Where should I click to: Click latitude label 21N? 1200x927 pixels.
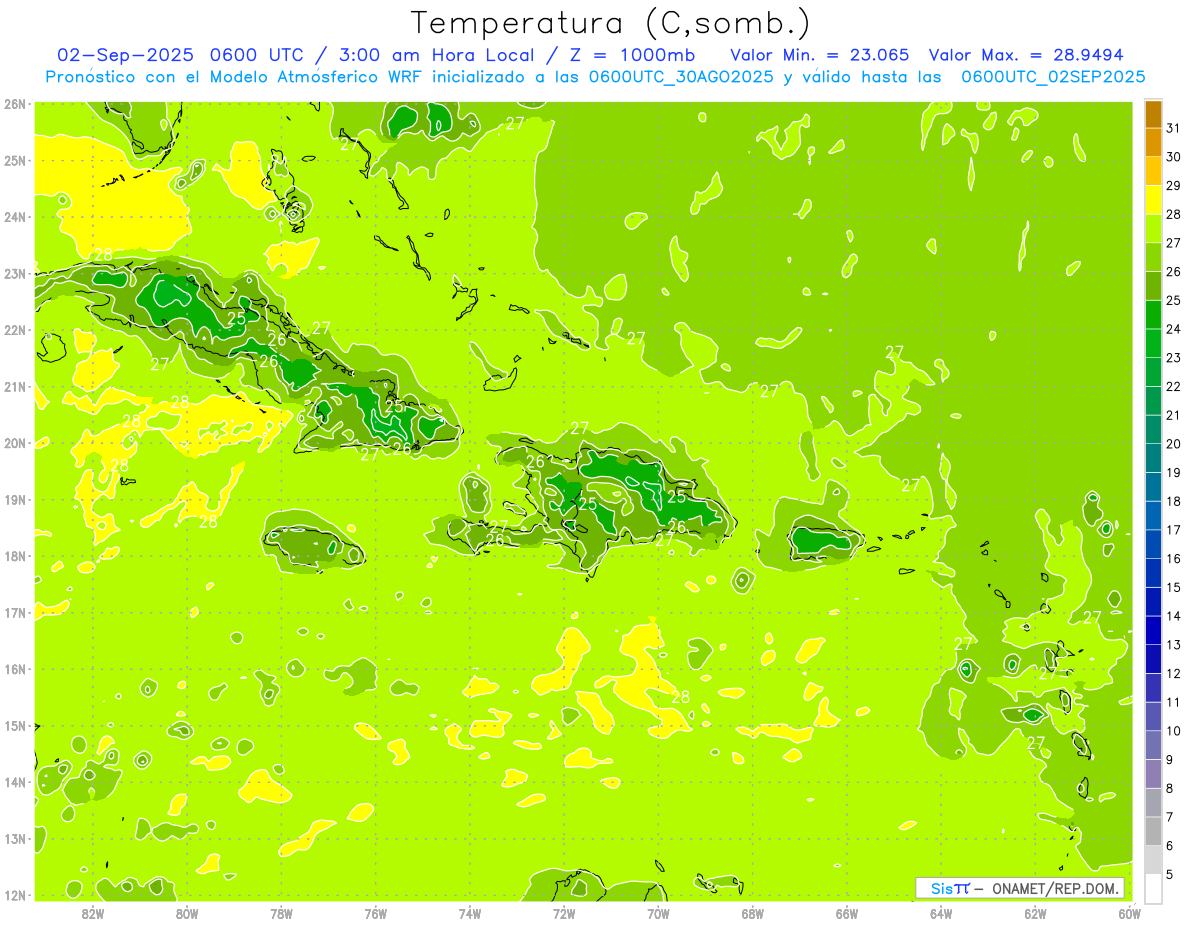[15, 387]
